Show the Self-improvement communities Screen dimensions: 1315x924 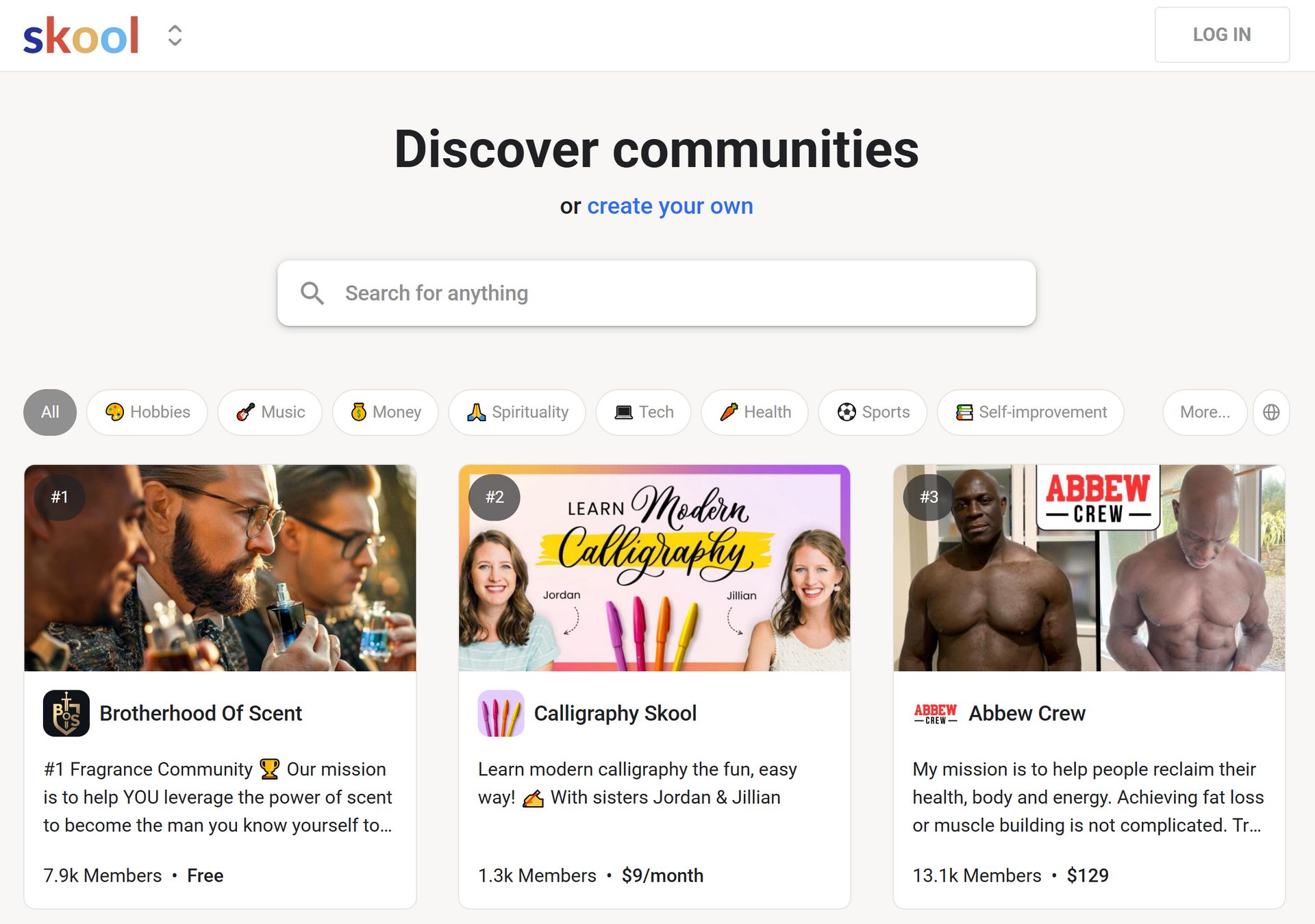point(1031,412)
